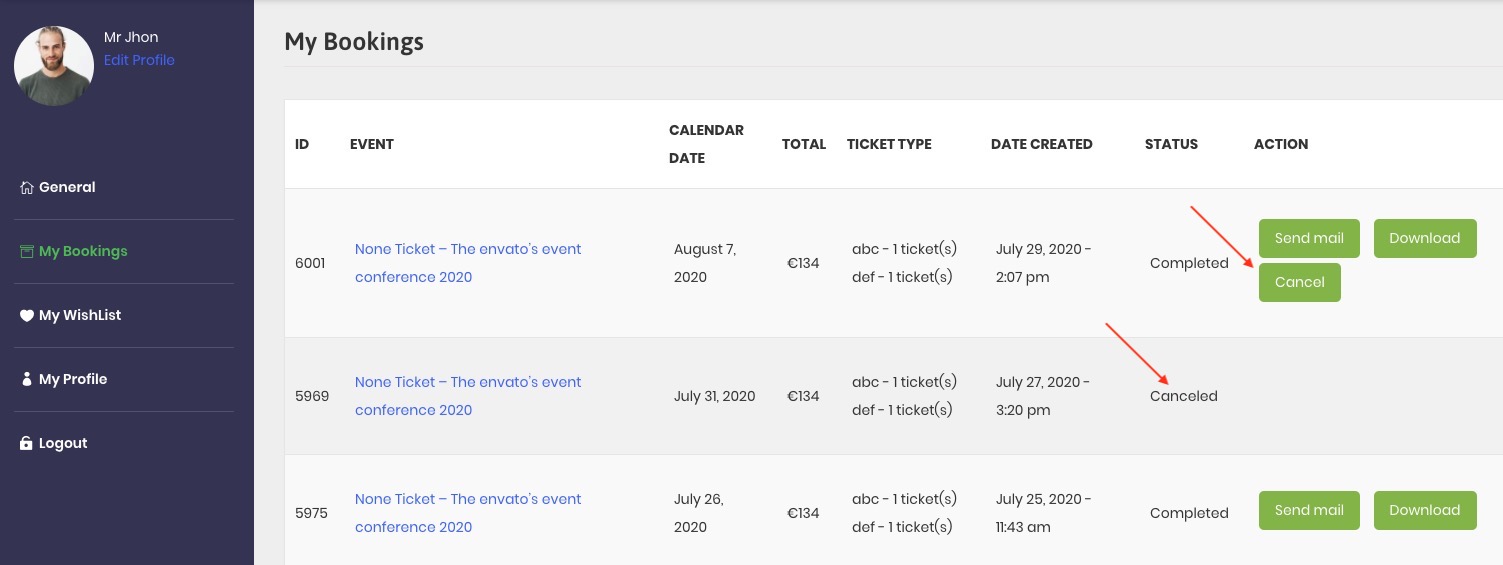1503x565 pixels.
Task: Download ticket for booking 6001
Action: [1425, 238]
